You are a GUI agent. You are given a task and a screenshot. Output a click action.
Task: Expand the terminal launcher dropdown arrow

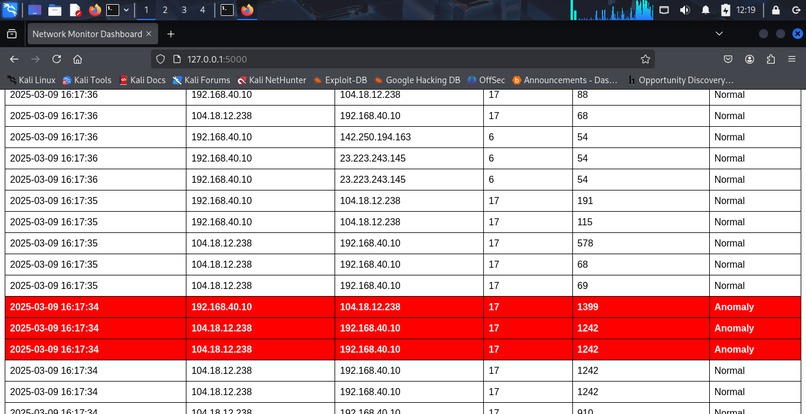click(126, 10)
